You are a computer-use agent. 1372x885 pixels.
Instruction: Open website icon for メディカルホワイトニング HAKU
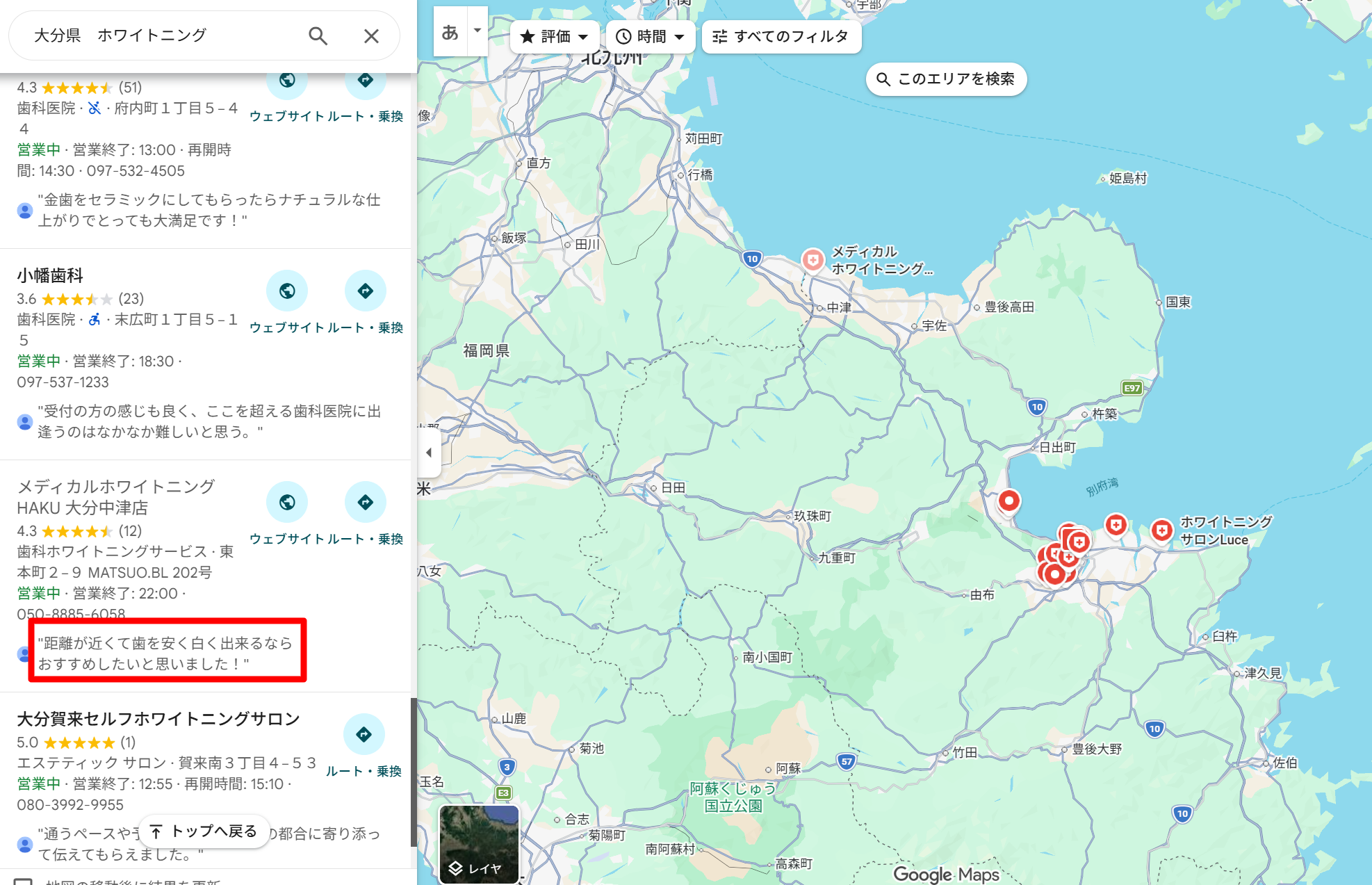tap(287, 502)
